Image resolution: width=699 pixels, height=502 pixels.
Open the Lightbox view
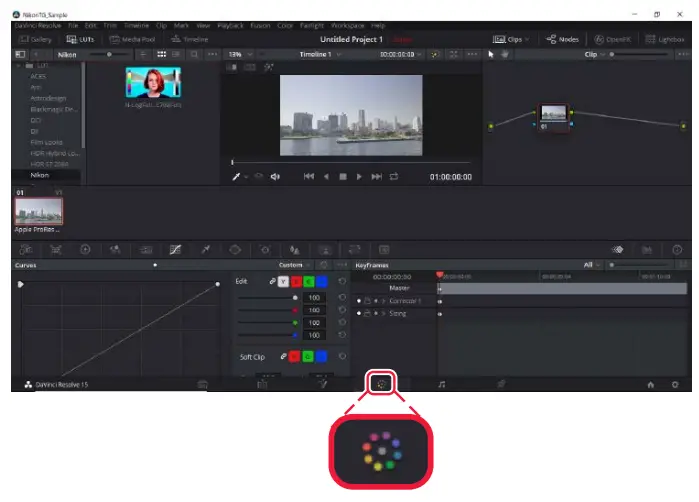click(664, 39)
